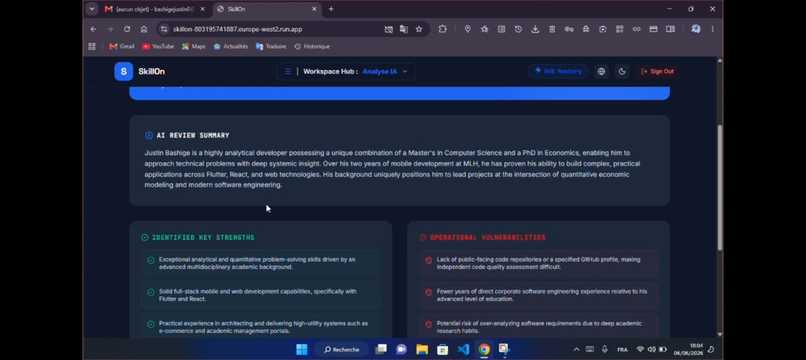Screen dimensions: 806x360
Task: Close the SkillOn browser tab
Action: (x=315, y=9)
